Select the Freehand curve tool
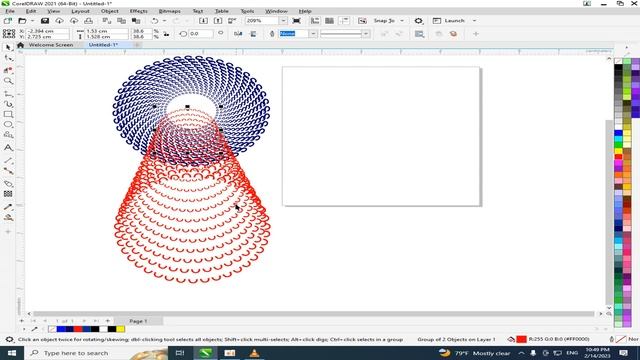 [x=8, y=94]
